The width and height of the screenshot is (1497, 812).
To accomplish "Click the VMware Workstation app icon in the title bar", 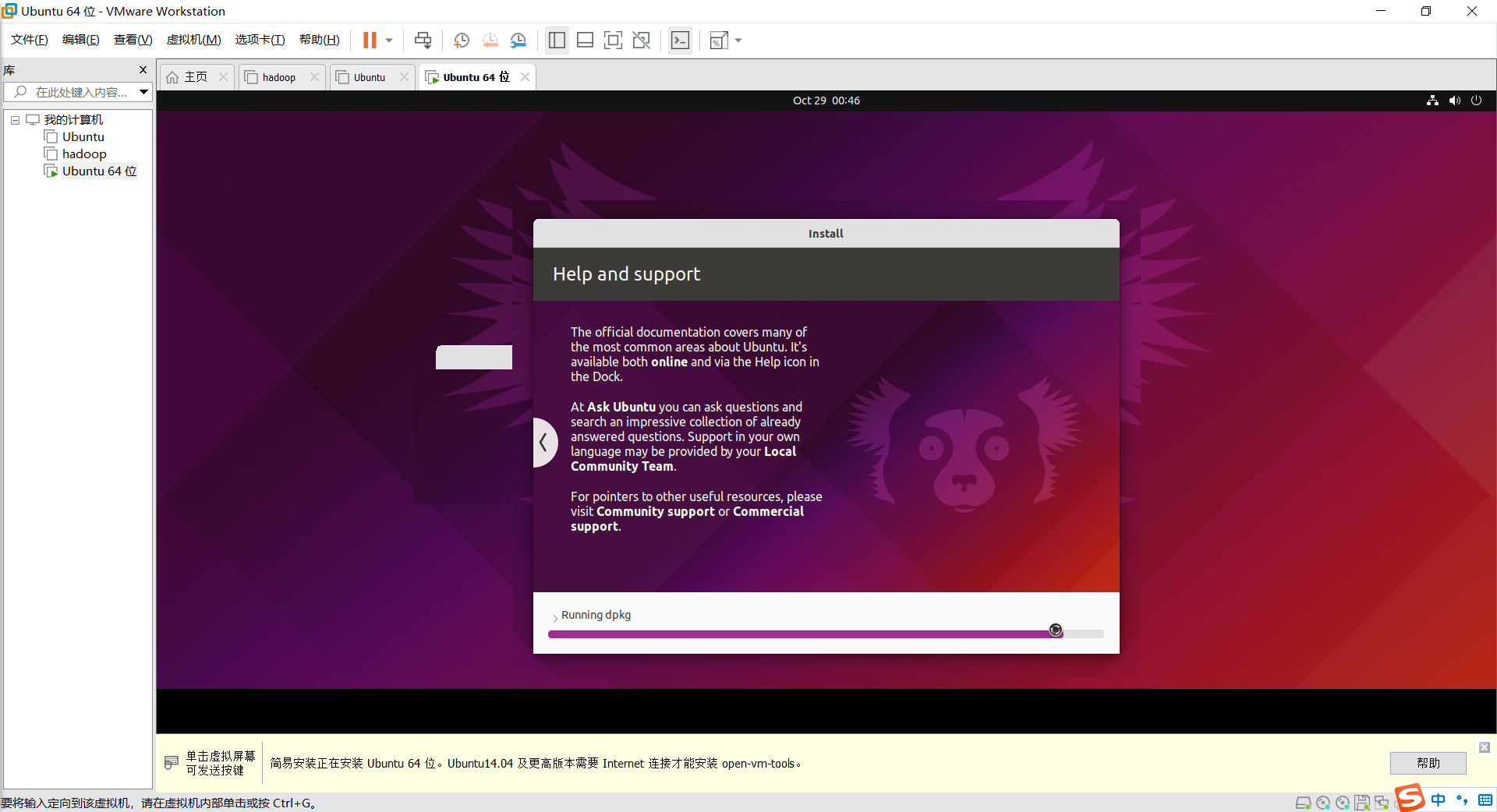I will pyautogui.click(x=9, y=11).
